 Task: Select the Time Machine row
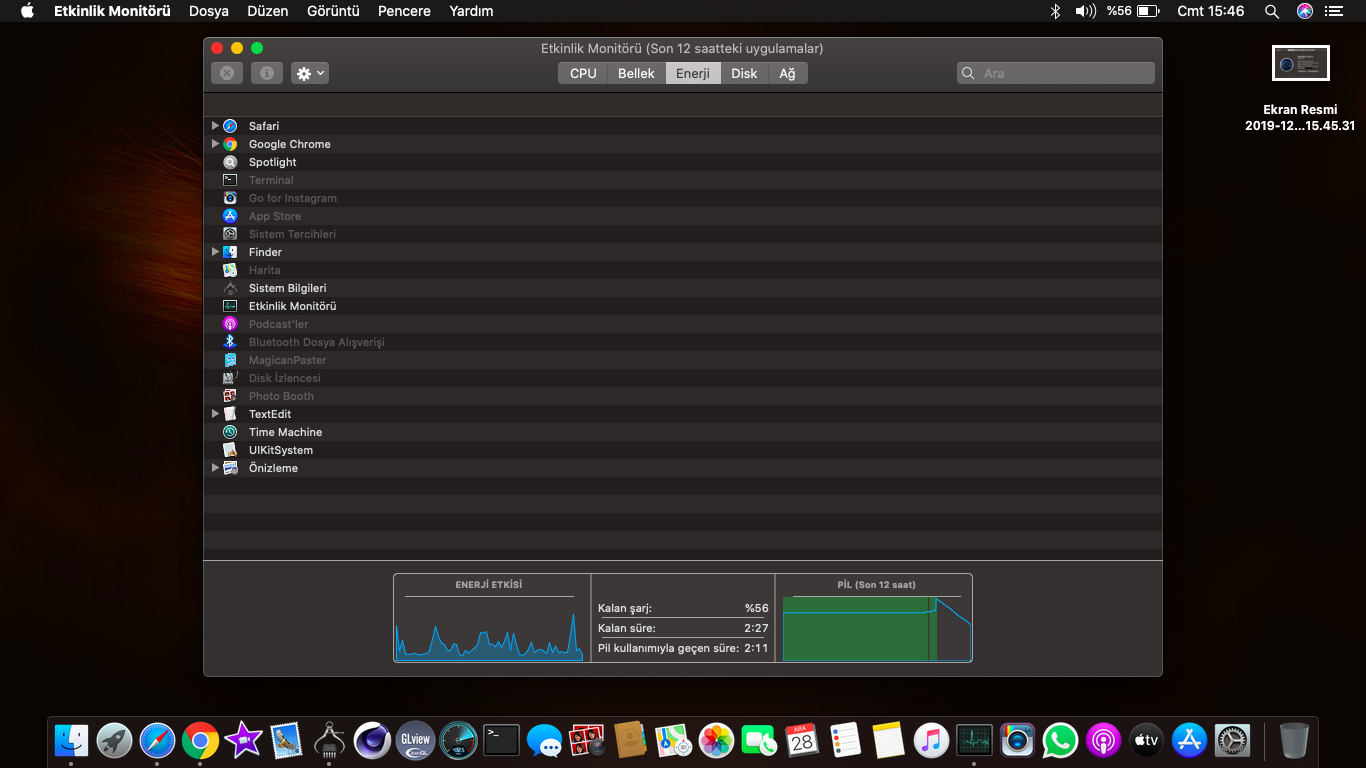pos(285,432)
